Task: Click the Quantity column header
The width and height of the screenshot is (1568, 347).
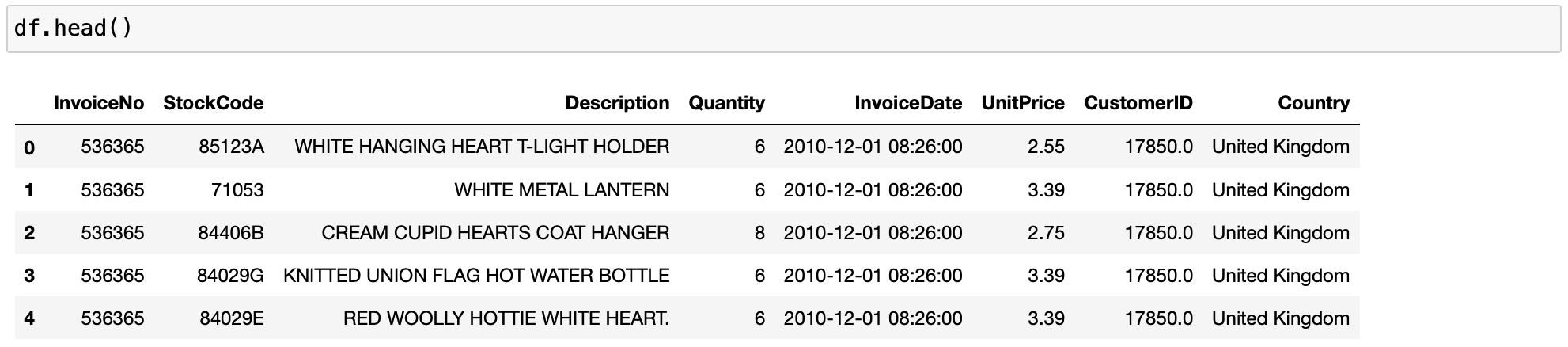Action: click(726, 103)
